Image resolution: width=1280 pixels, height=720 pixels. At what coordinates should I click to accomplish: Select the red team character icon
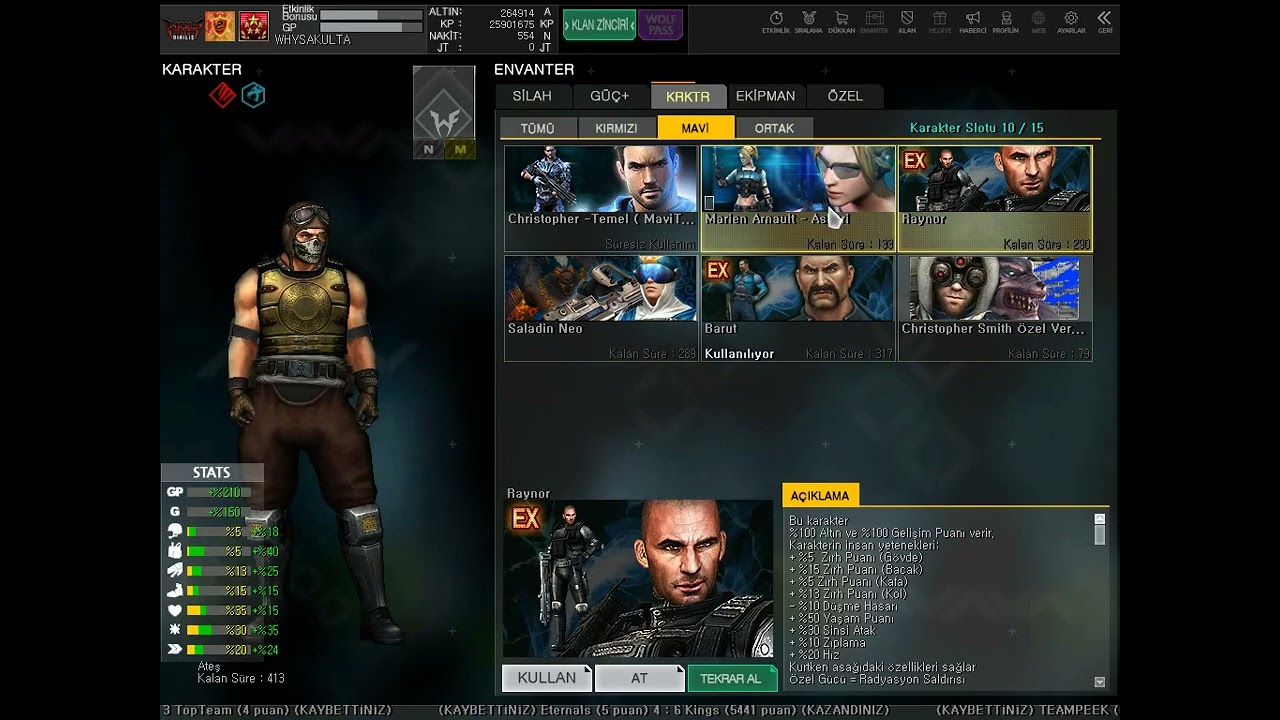(x=222, y=95)
